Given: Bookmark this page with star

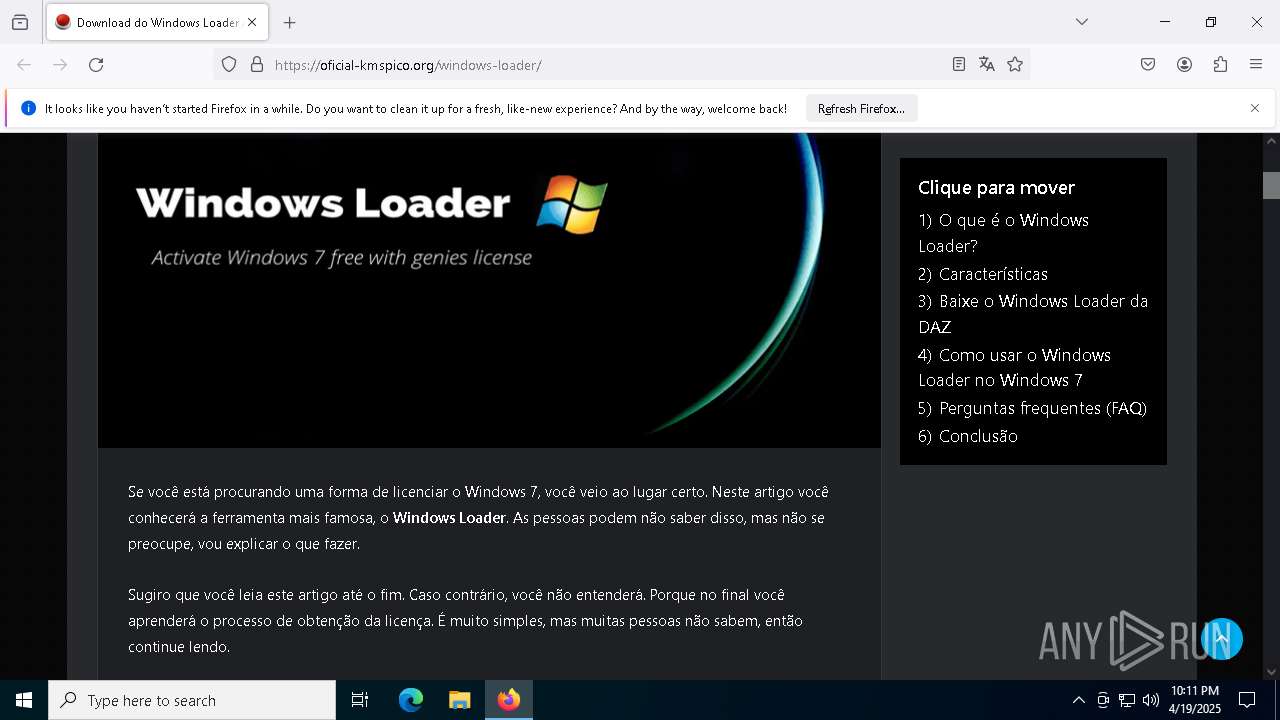Looking at the screenshot, I should click(1015, 65).
